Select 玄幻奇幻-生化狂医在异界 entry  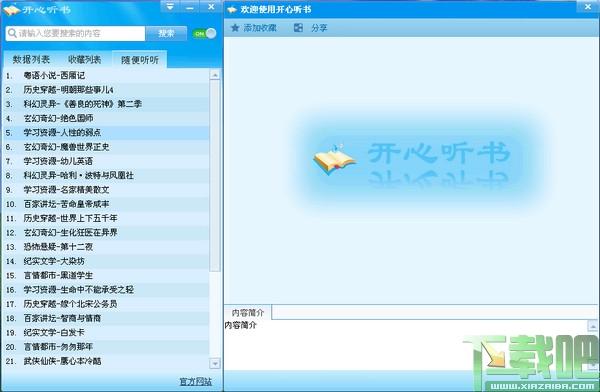[x=107, y=232]
